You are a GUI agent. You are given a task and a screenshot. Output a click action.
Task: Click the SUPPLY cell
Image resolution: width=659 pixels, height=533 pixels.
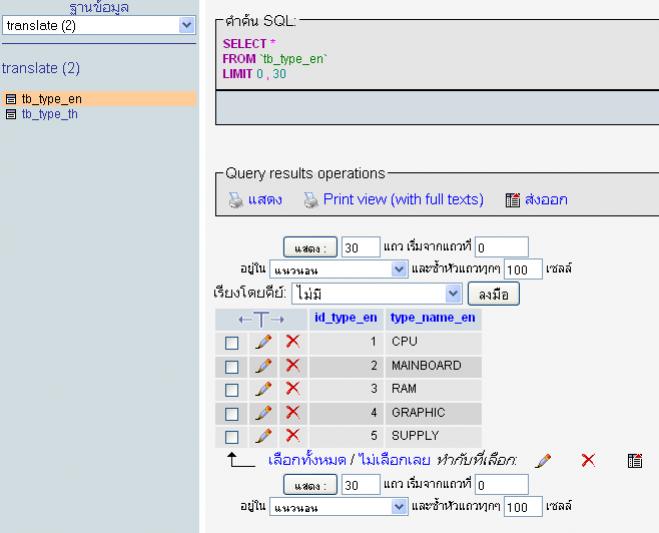point(433,436)
